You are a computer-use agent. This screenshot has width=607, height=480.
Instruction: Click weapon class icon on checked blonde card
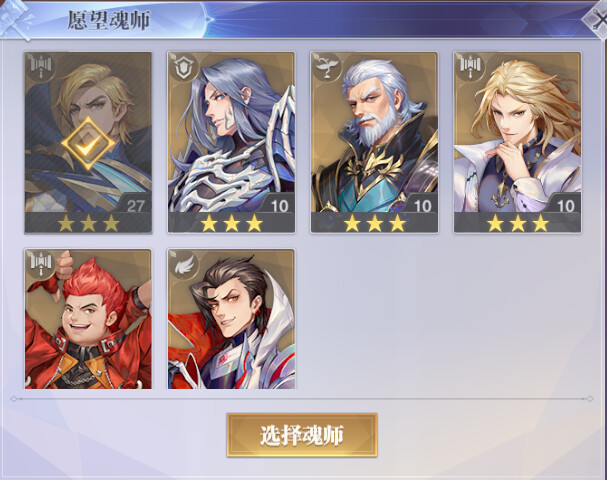41,67
